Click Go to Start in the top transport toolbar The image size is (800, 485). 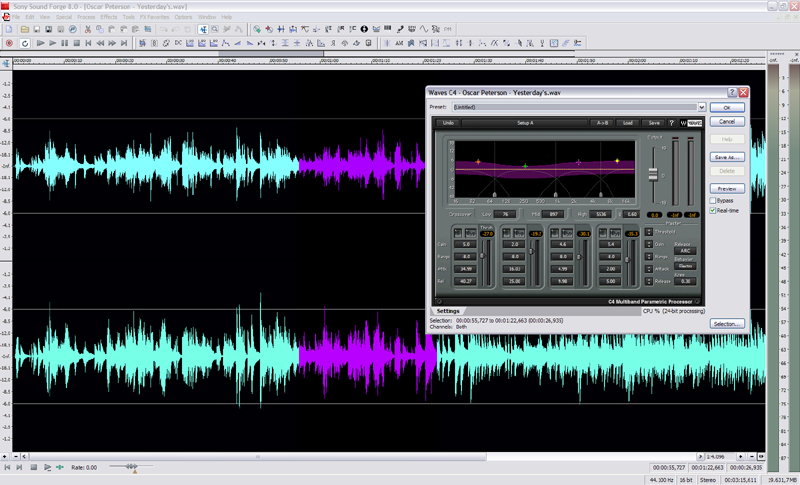88,43
